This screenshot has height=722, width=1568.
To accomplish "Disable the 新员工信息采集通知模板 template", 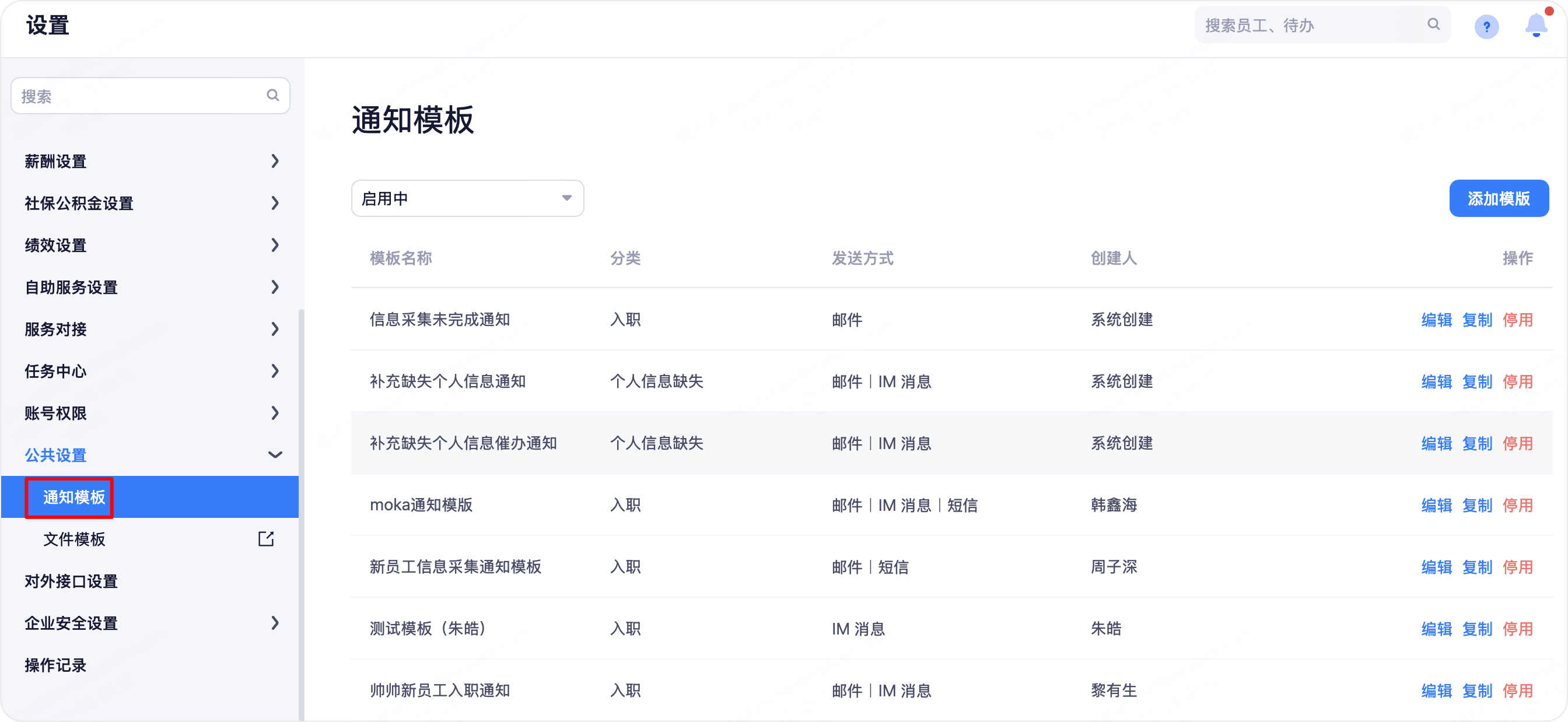I will coord(1517,567).
